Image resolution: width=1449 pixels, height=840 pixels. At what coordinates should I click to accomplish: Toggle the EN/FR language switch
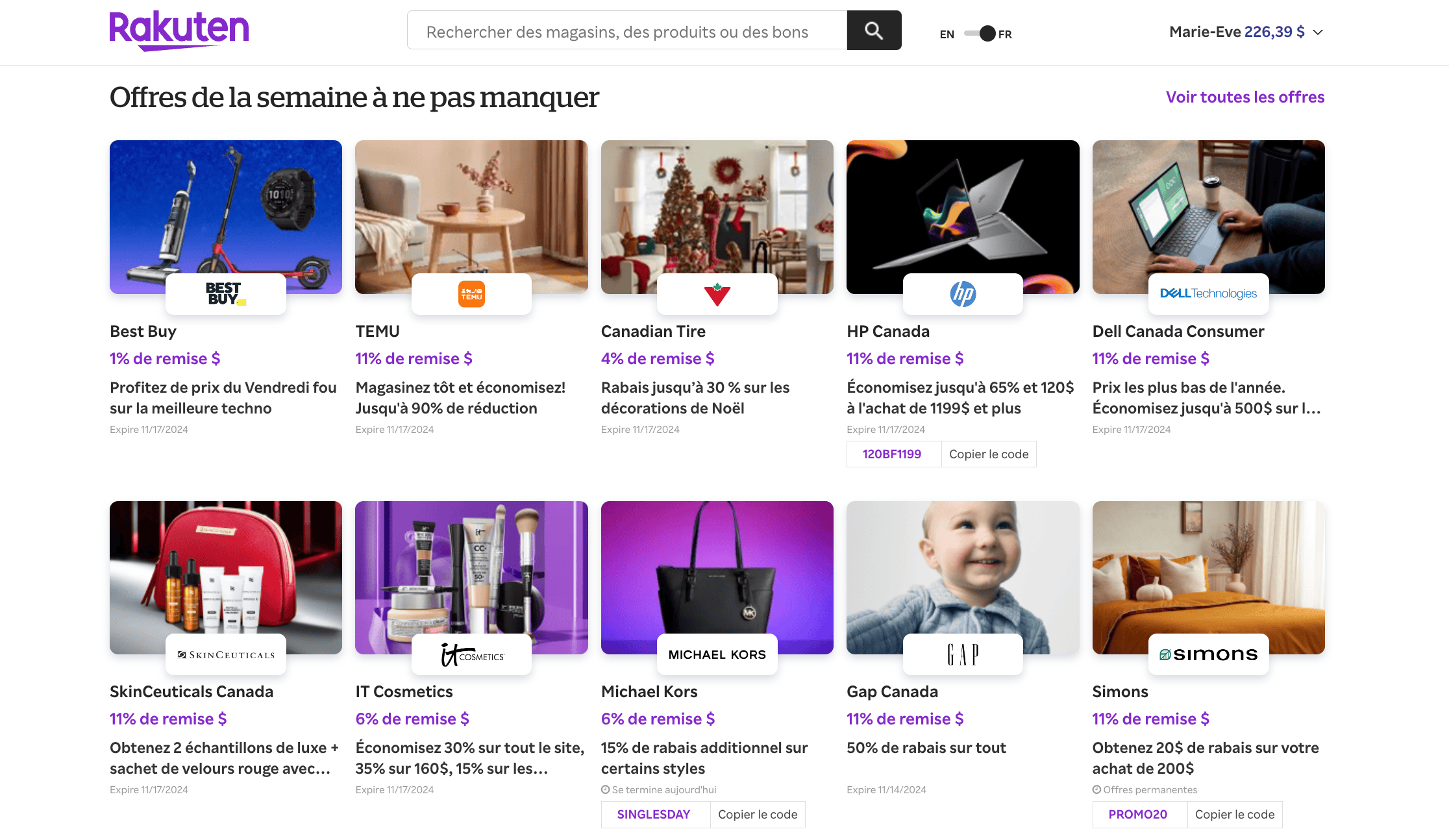[980, 34]
